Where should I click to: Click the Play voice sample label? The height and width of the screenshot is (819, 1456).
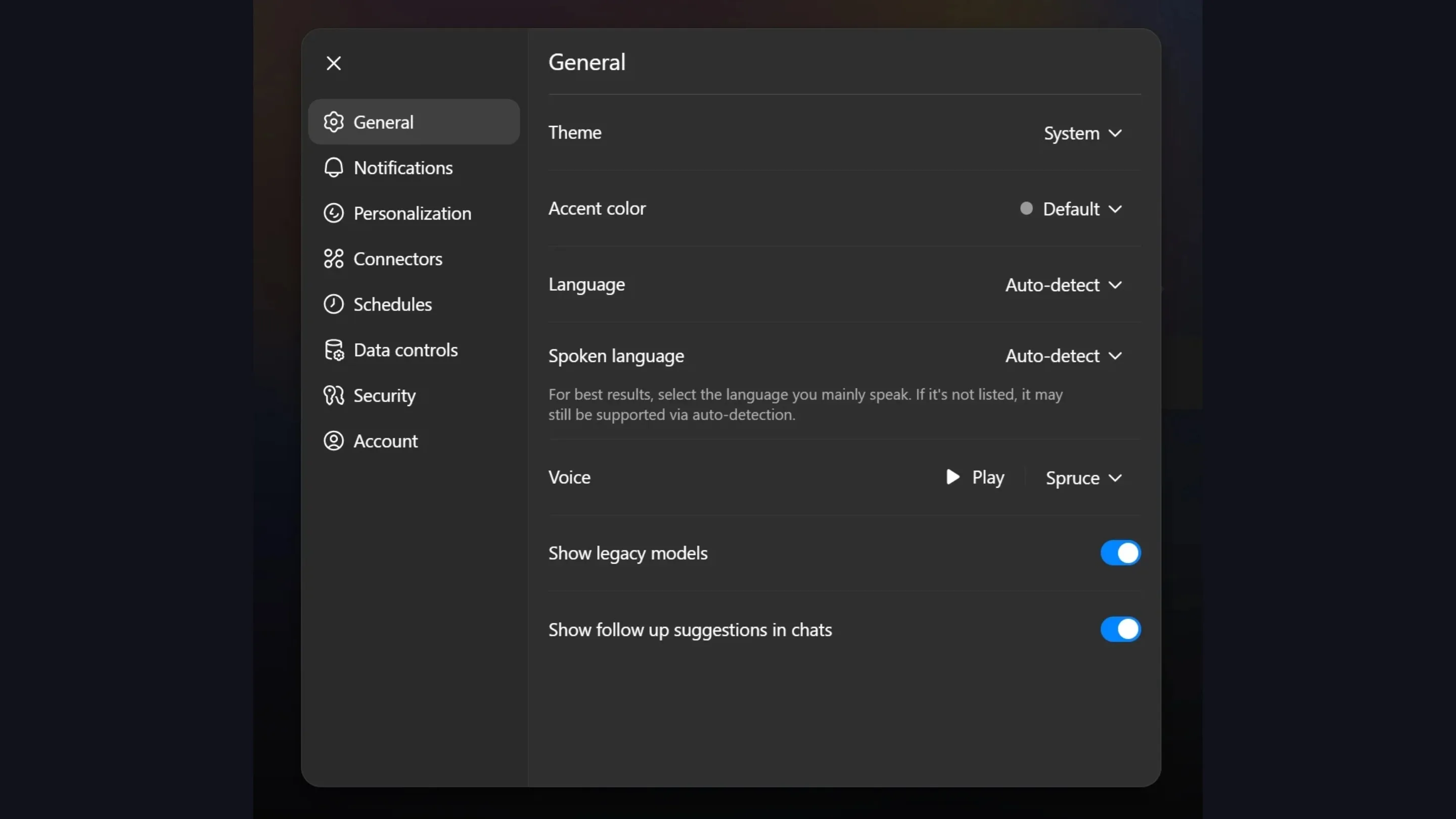(x=988, y=477)
